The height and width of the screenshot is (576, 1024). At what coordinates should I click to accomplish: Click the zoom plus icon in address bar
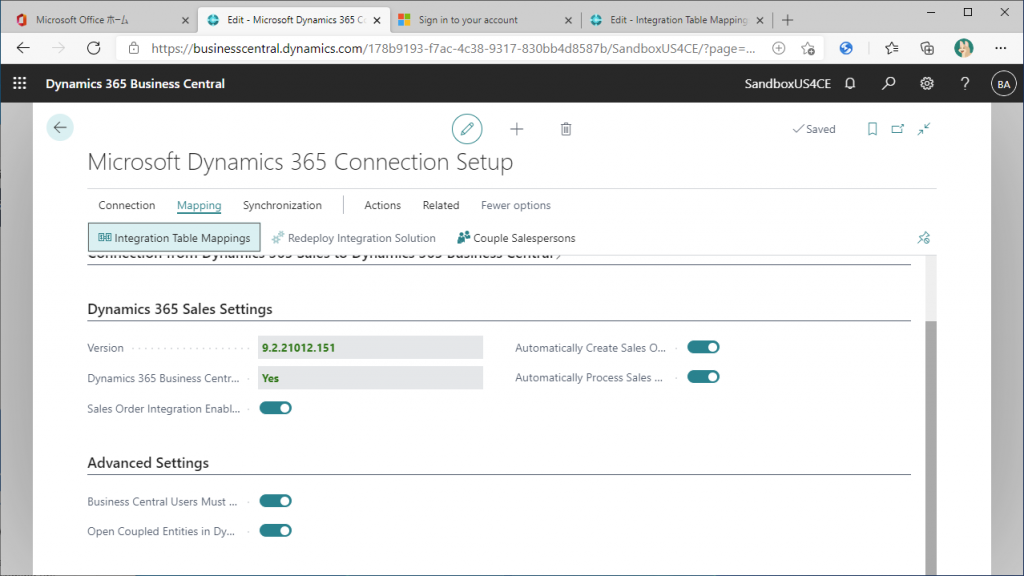(778, 48)
